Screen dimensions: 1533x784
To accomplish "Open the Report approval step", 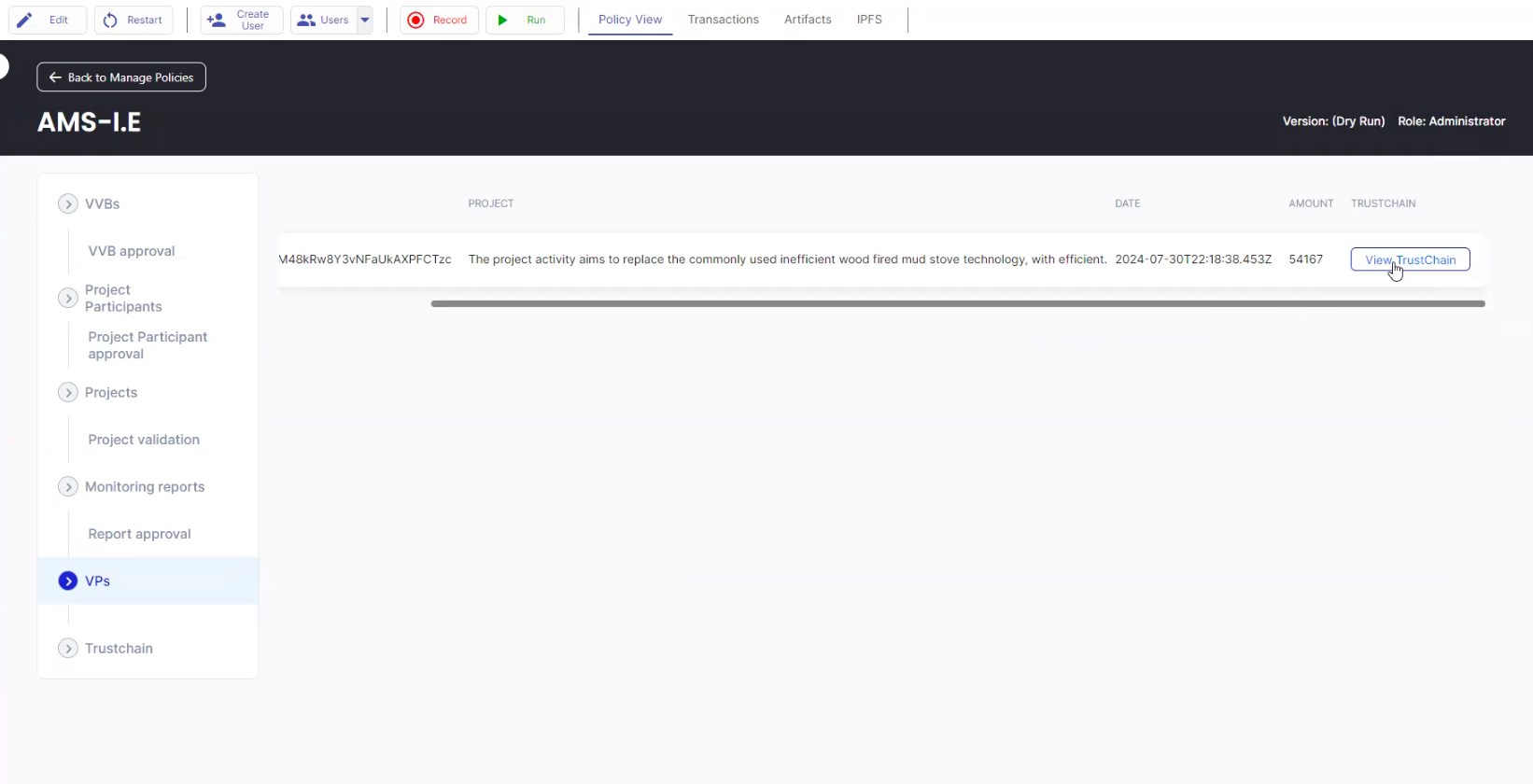I will click(x=139, y=534).
